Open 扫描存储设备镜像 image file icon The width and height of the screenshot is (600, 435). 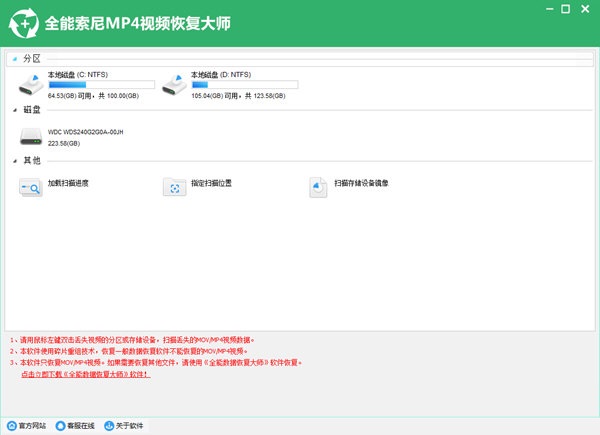pos(318,187)
